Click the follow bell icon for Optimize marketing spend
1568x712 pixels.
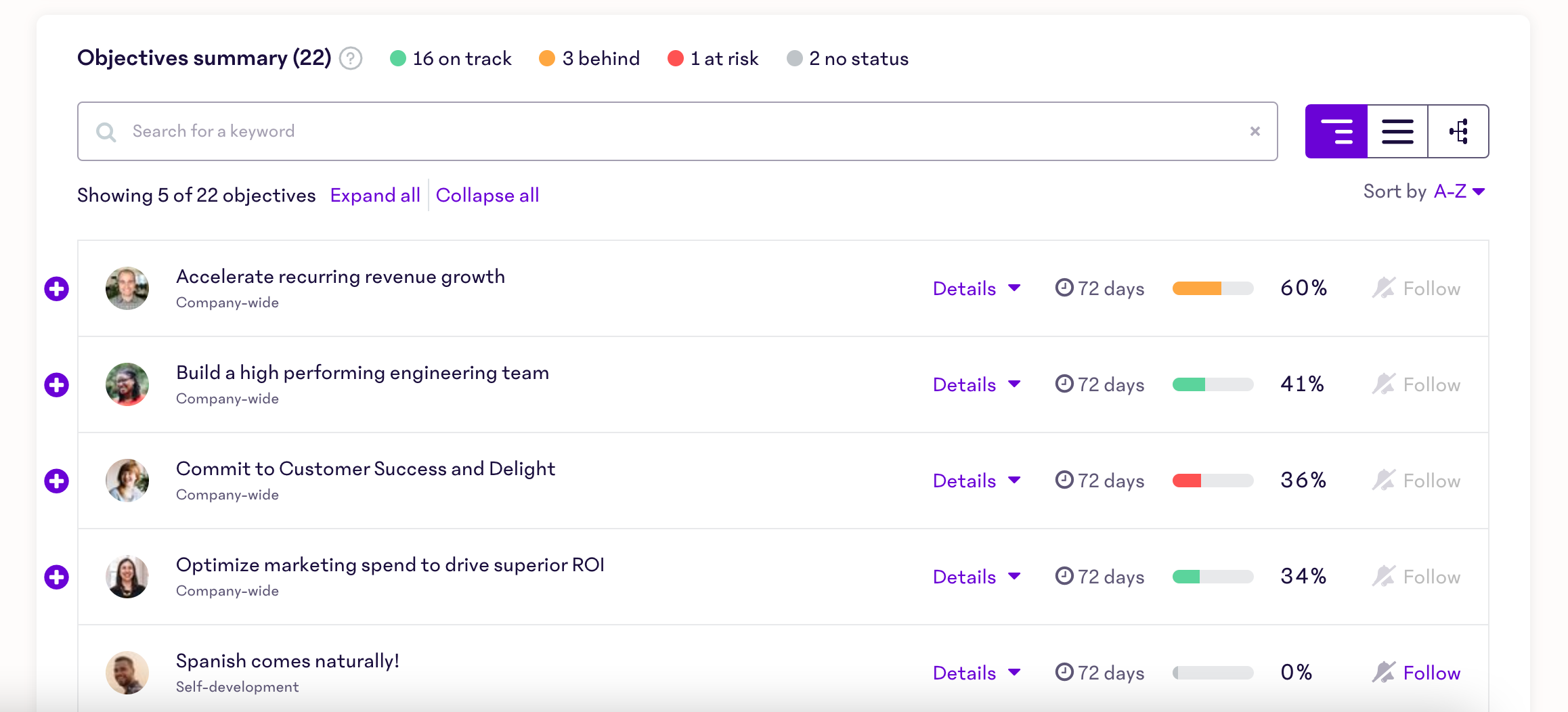point(1383,577)
